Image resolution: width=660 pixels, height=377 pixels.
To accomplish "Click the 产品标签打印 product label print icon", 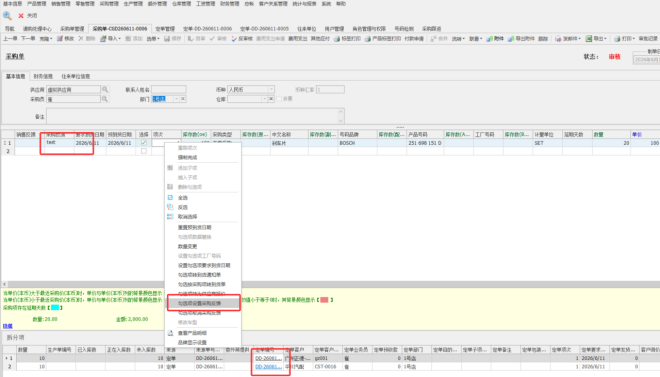I will click(x=367, y=38).
